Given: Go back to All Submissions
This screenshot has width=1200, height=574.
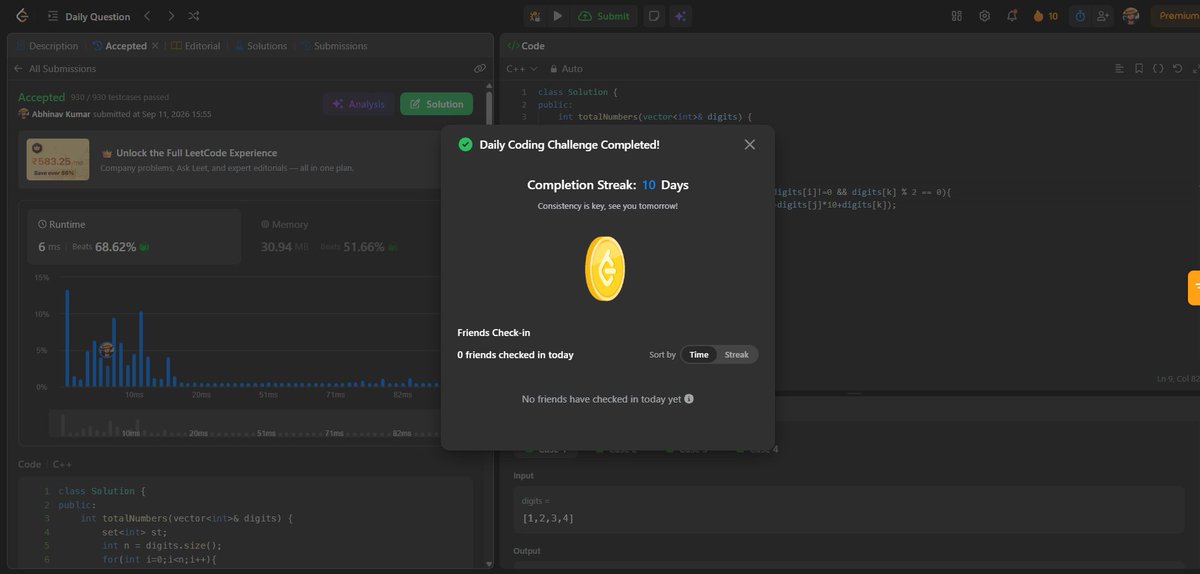Looking at the screenshot, I should click(55, 69).
